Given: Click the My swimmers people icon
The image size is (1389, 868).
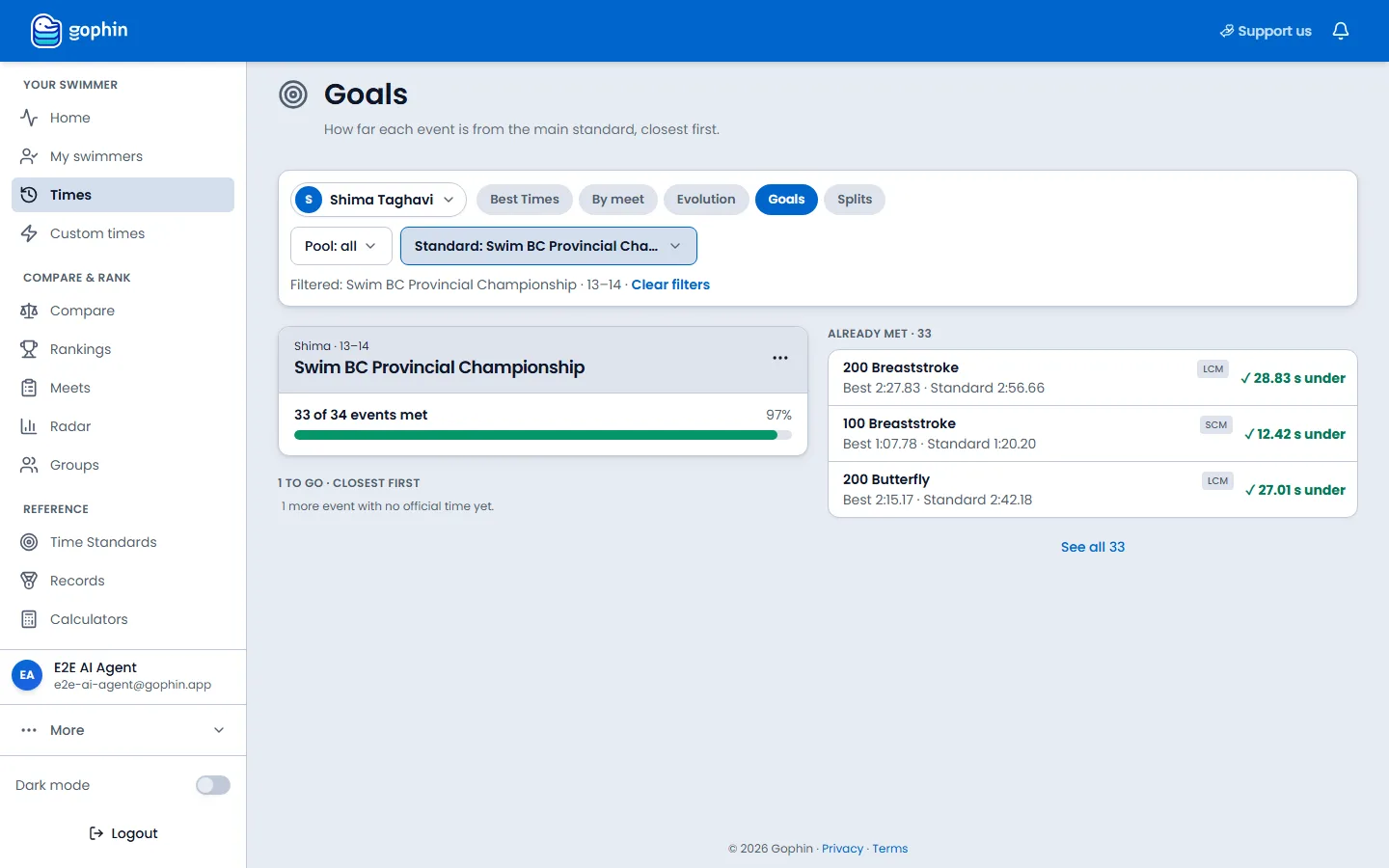Looking at the screenshot, I should (x=29, y=156).
